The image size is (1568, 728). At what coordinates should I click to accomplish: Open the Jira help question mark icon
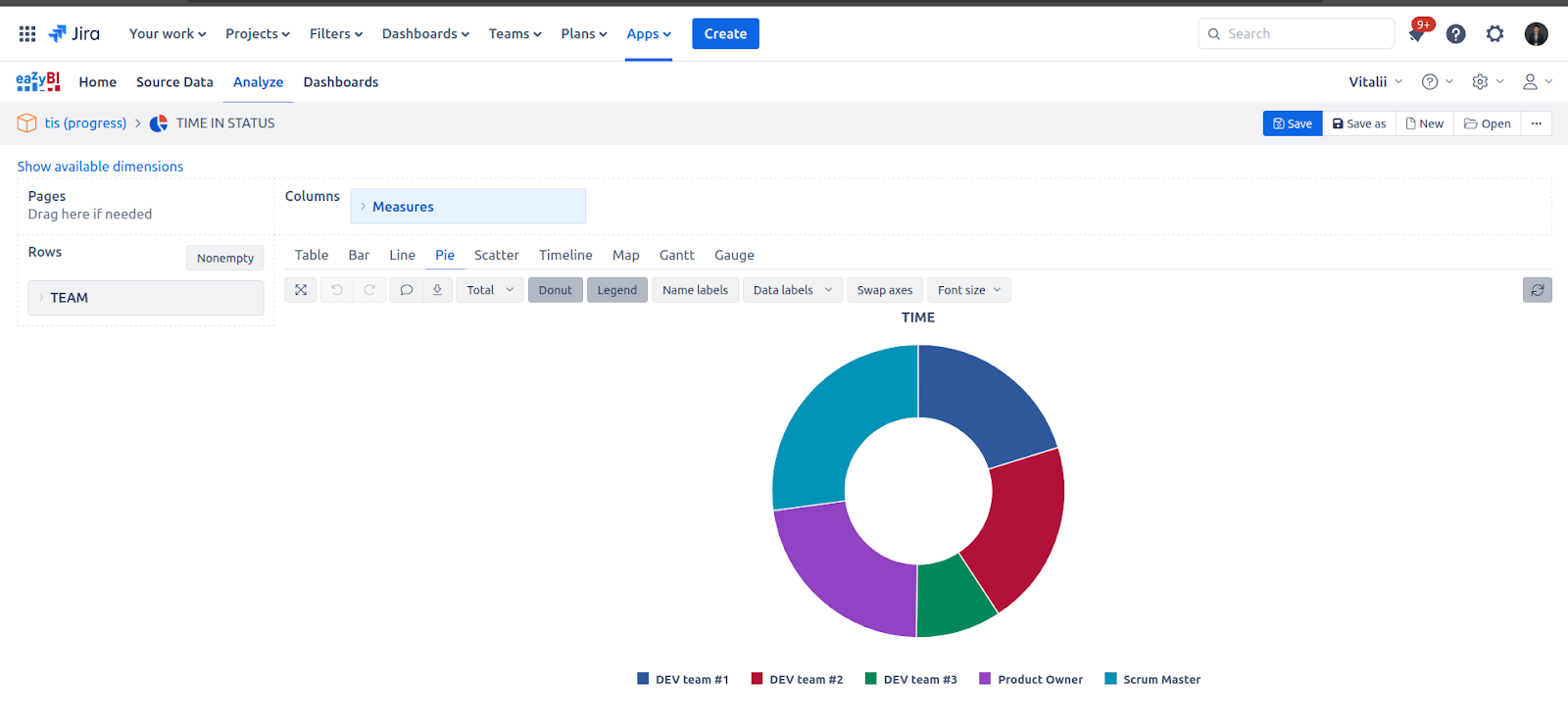(1456, 33)
